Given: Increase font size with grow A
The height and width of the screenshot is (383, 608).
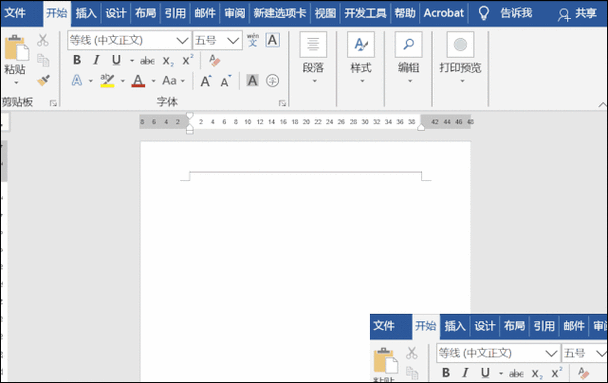Looking at the screenshot, I should tap(206, 81).
